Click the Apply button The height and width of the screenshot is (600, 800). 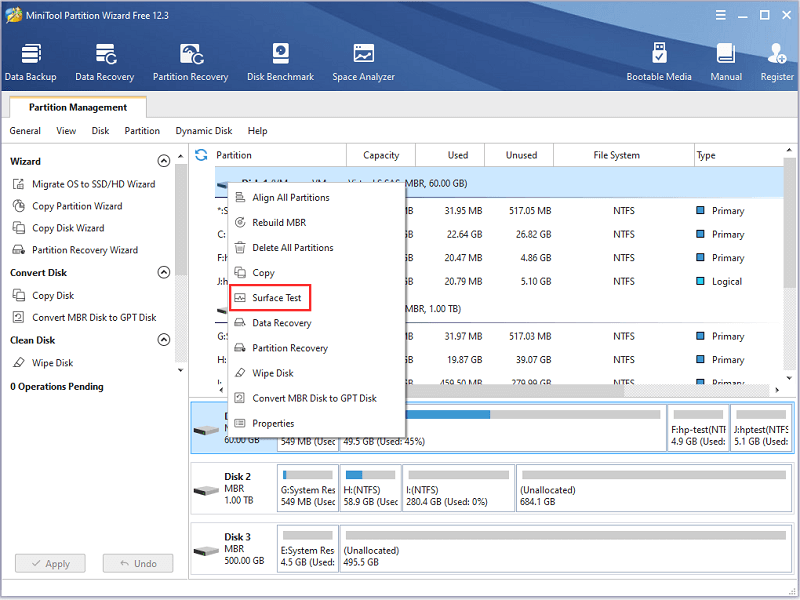pos(50,564)
